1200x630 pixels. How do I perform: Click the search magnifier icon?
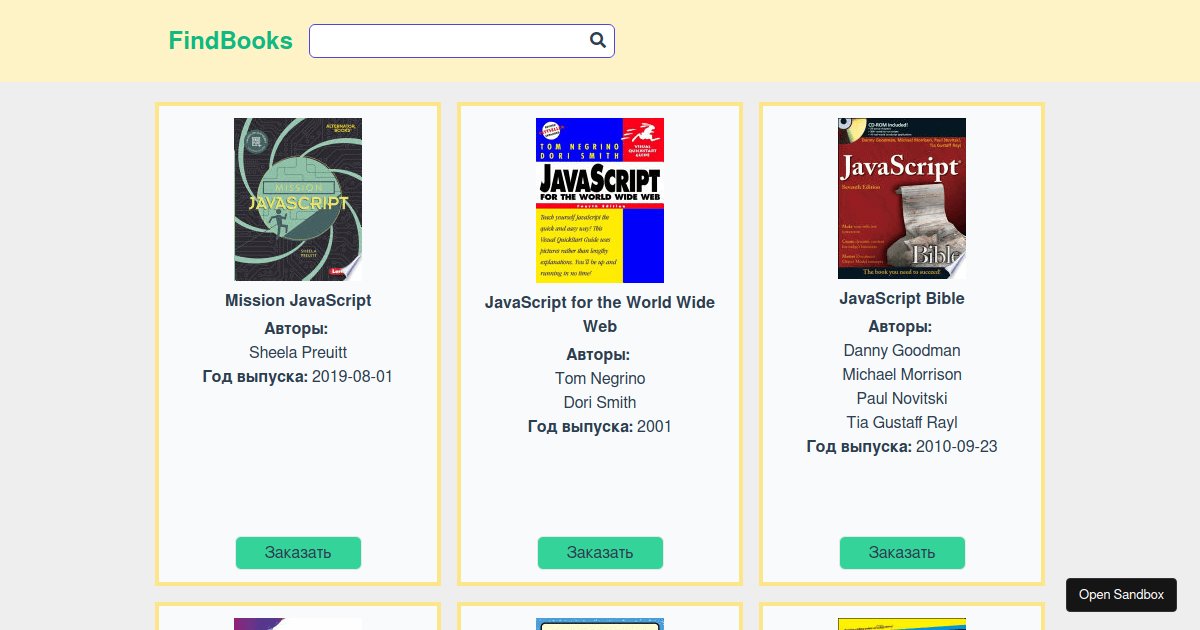[597, 40]
